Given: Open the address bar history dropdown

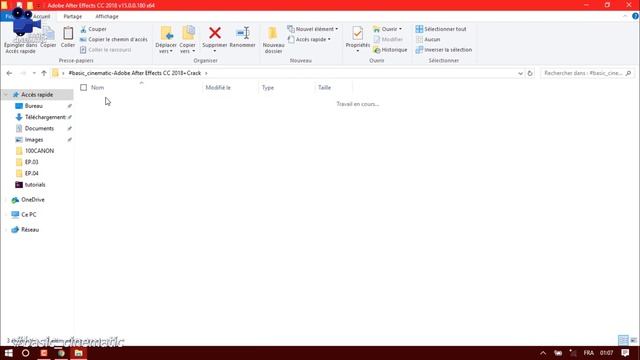Looking at the screenshot, I should (x=520, y=73).
